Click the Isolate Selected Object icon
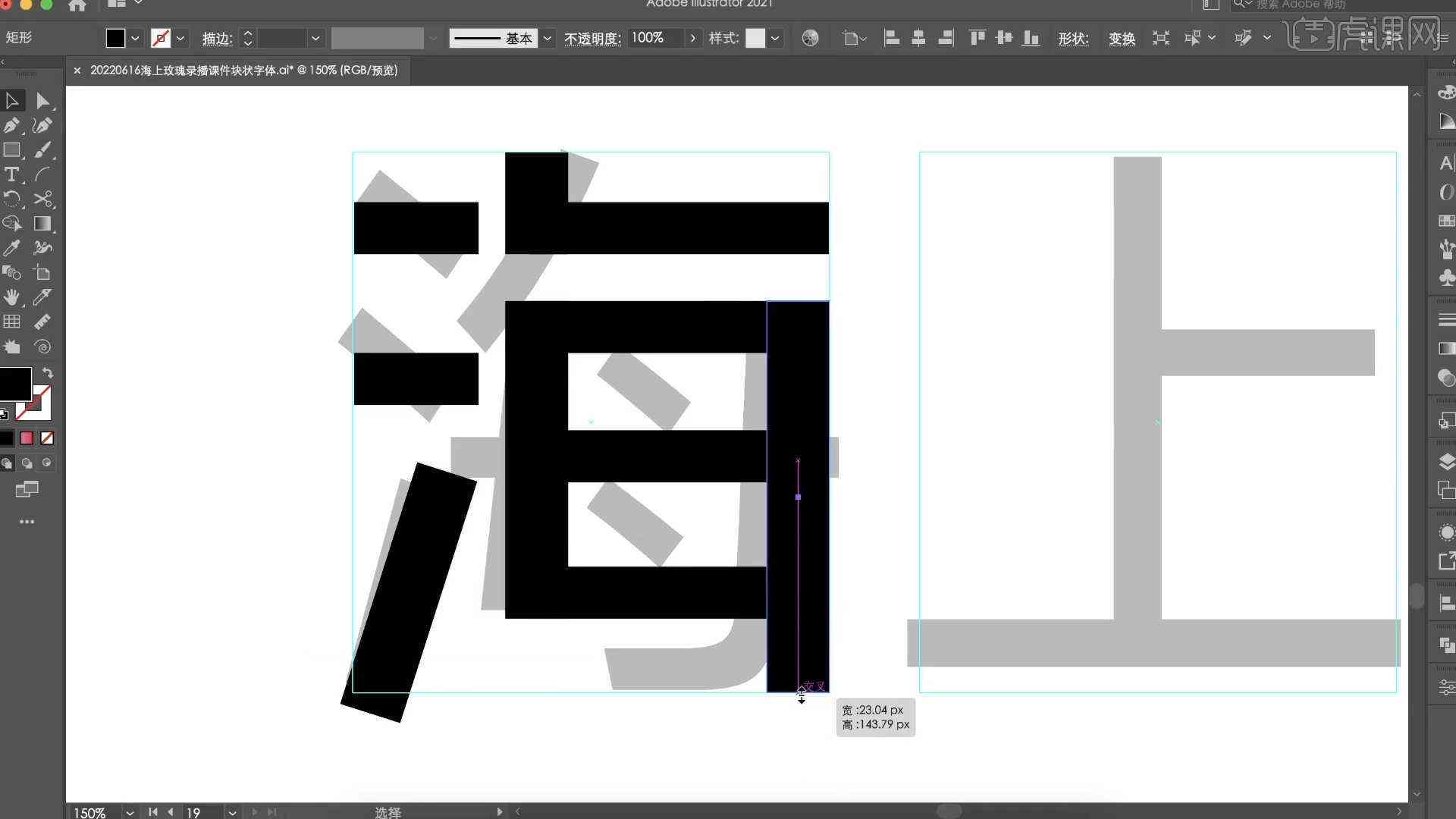Screen dimensions: 1456x819 pyautogui.click(x=1161, y=38)
